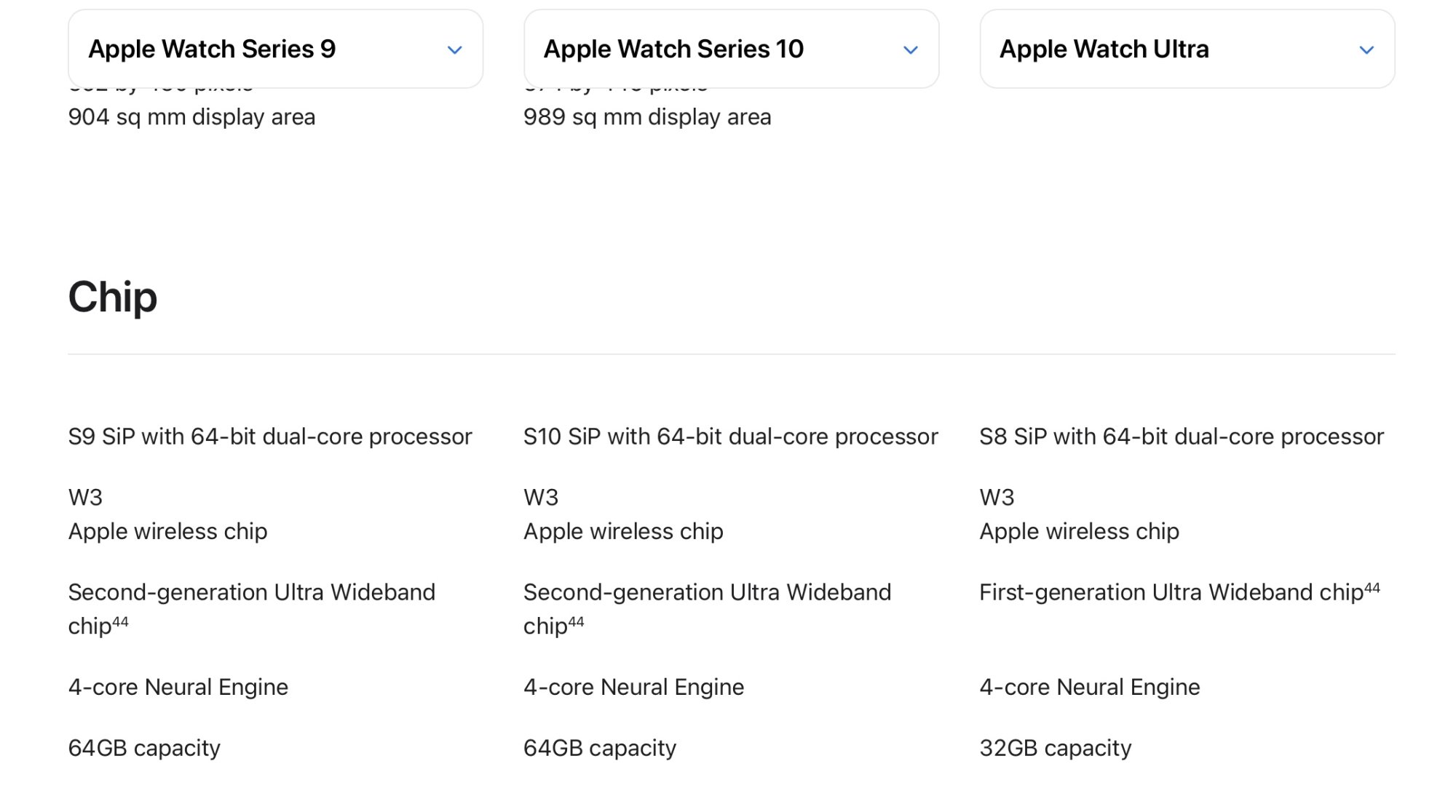
Task: Click 64GB capacity in the Series 9 column
Action: [144, 748]
